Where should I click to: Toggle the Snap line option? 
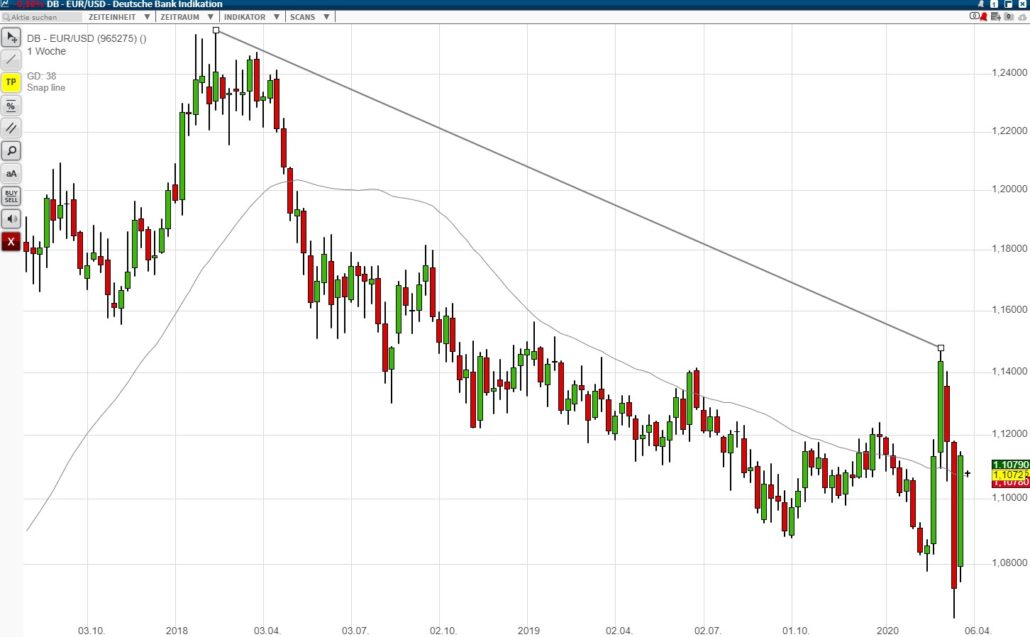(46, 87)
